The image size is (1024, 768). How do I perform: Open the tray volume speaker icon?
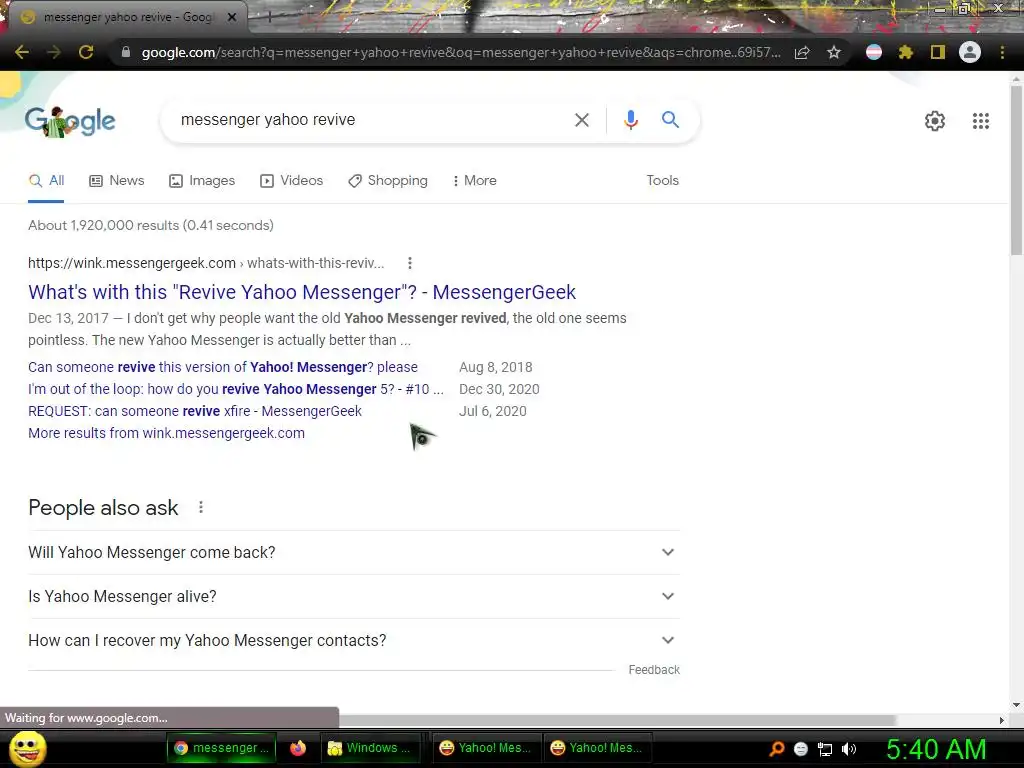point(849,749)
